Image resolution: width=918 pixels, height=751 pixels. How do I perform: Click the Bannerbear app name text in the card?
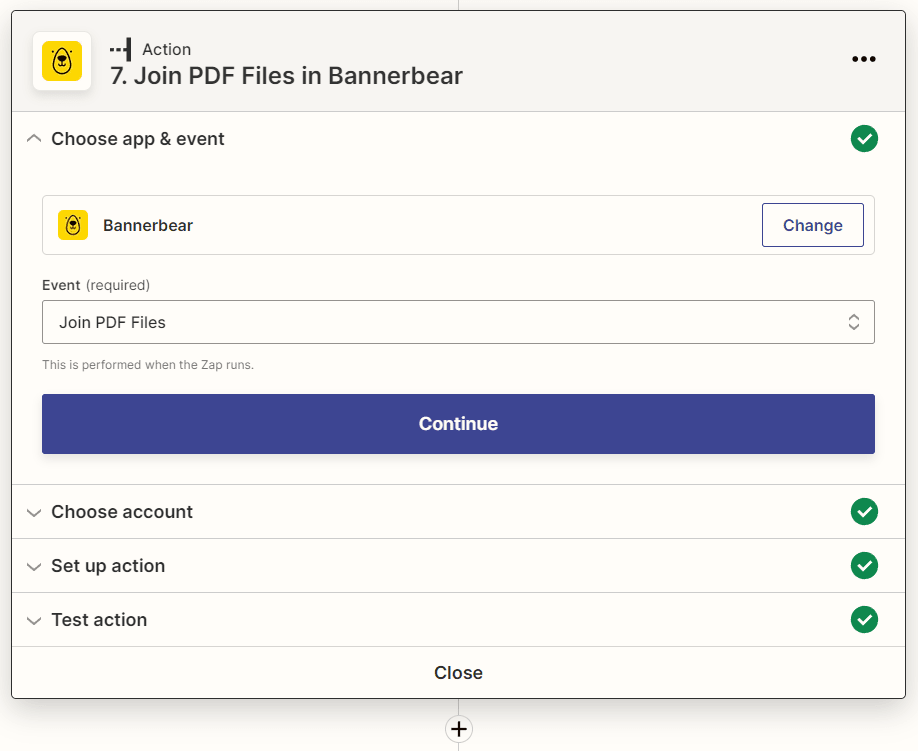147,225
